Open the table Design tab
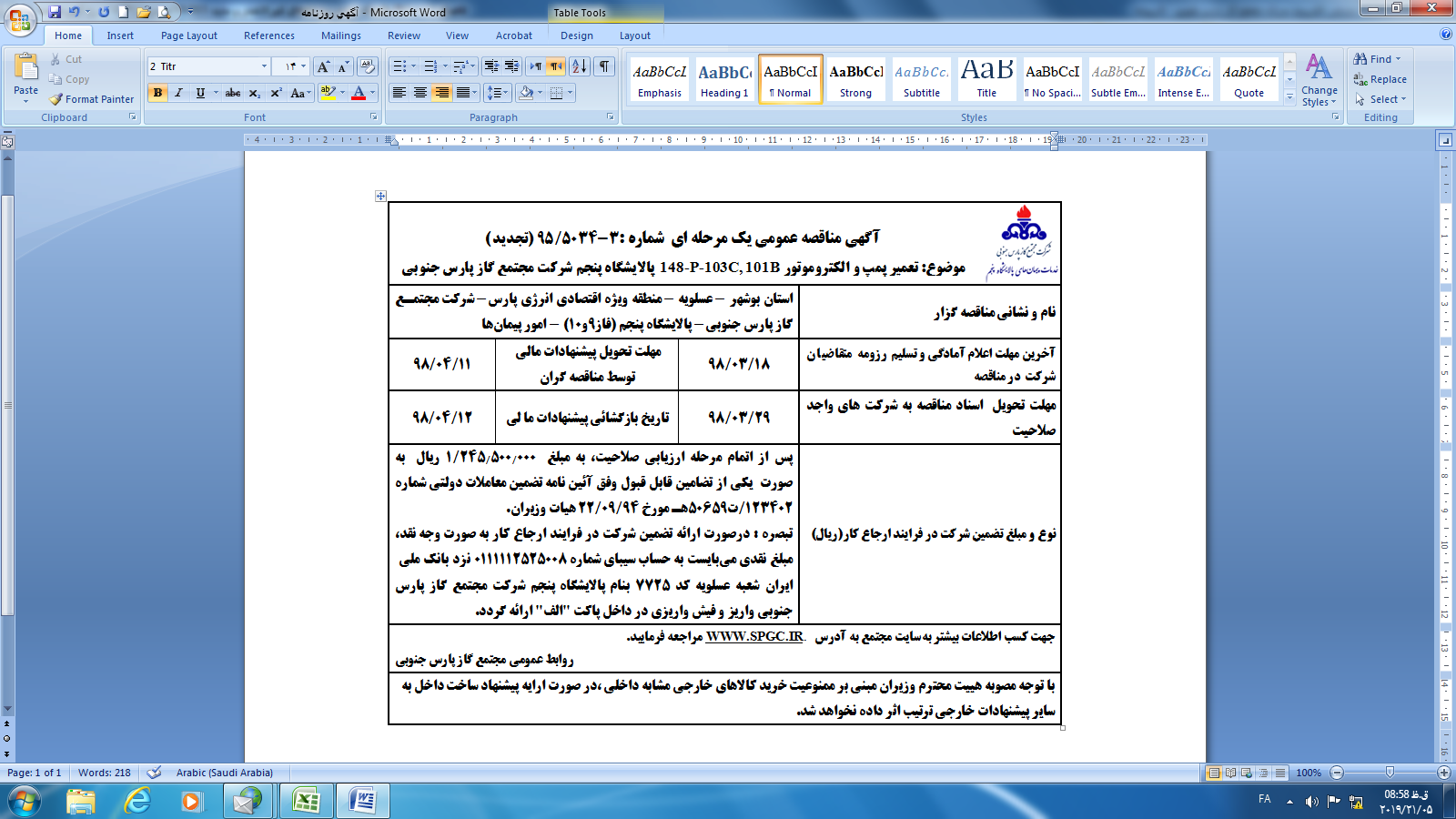1456x819 pixels. point(577,35)
